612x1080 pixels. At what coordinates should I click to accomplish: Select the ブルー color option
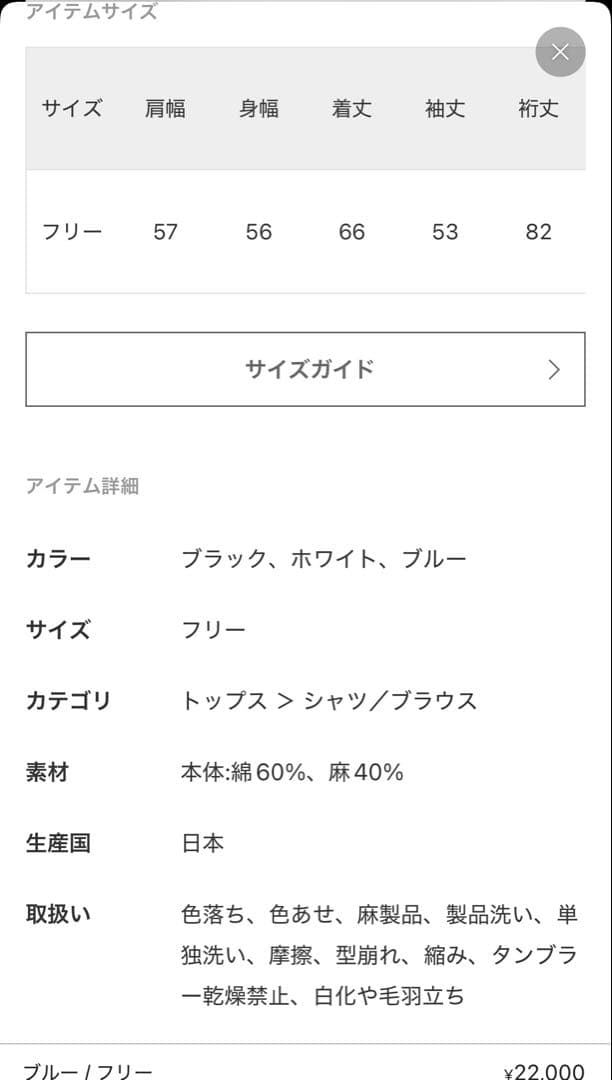(x=436, y=558)
